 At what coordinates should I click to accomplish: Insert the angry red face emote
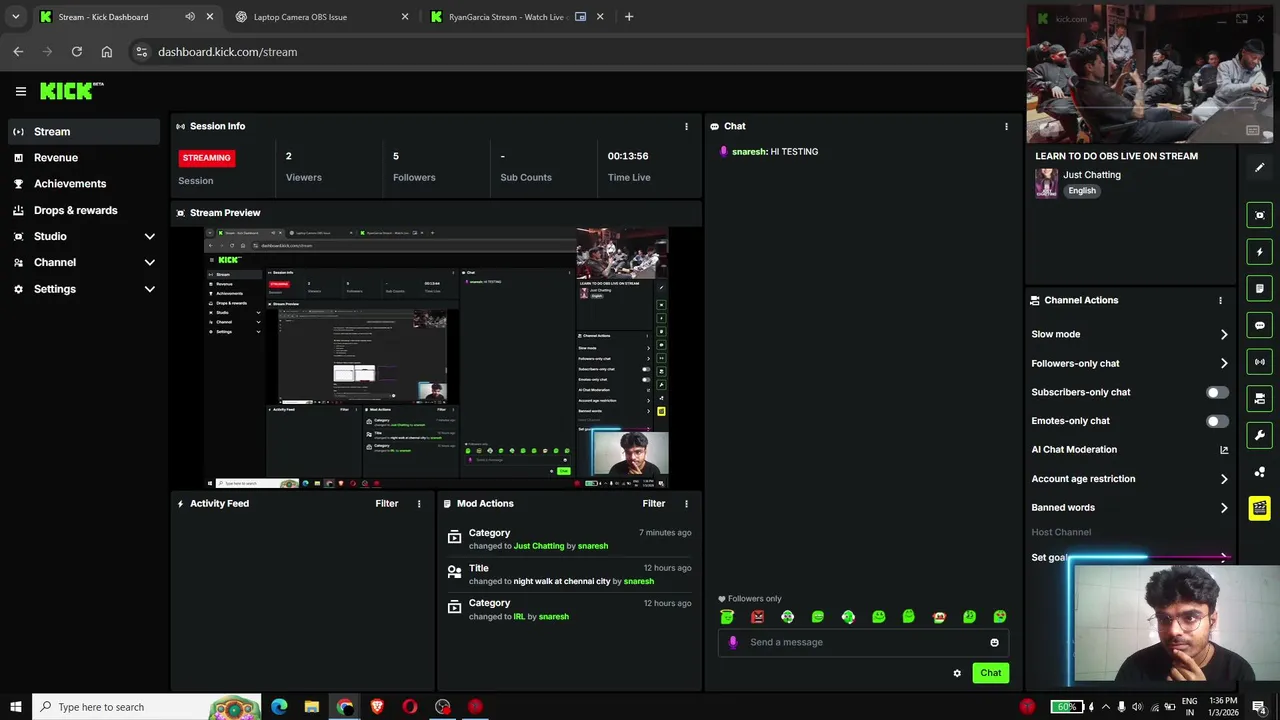[757, 617]
